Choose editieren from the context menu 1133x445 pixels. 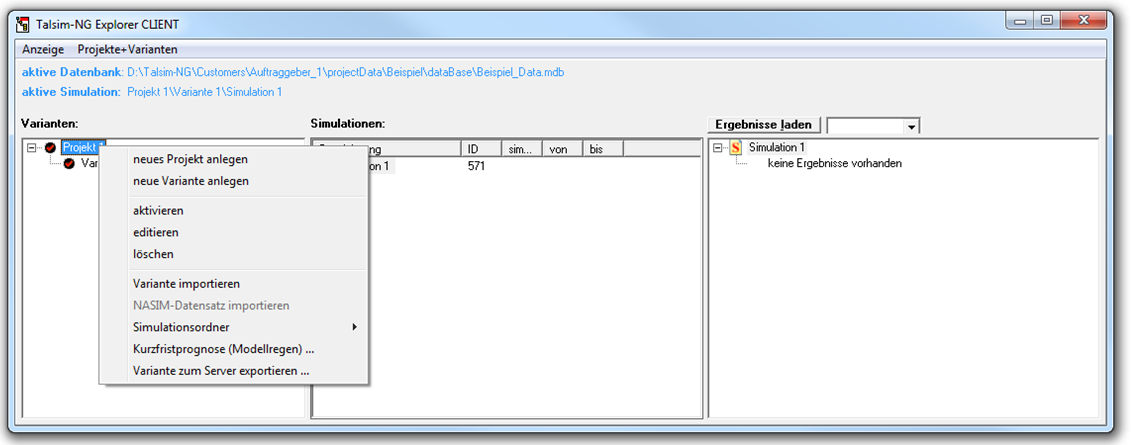tap(155, 232)
